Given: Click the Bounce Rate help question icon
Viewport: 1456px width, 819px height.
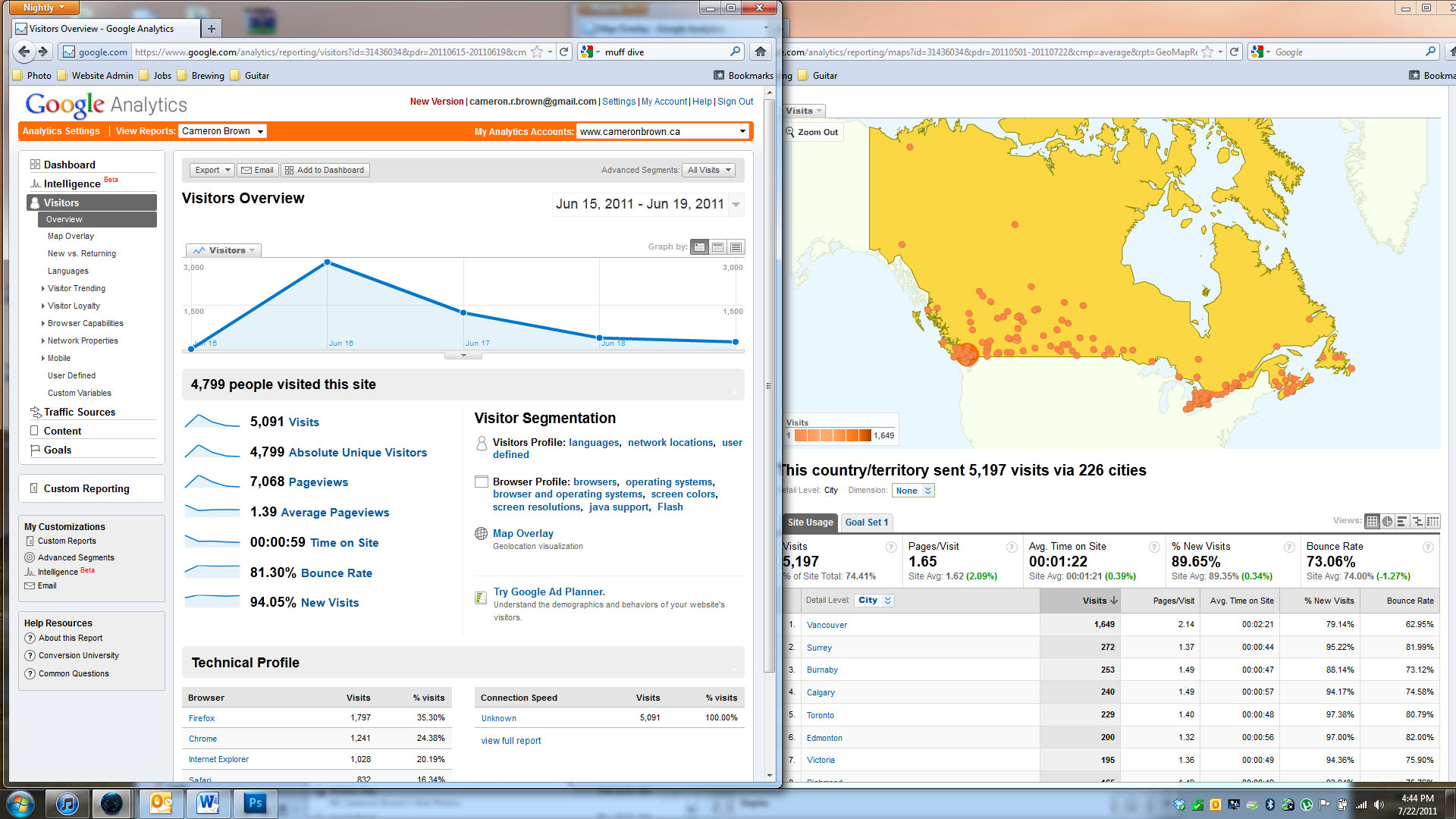Looking at the screenshot, I should click(x=1428, y=547).
